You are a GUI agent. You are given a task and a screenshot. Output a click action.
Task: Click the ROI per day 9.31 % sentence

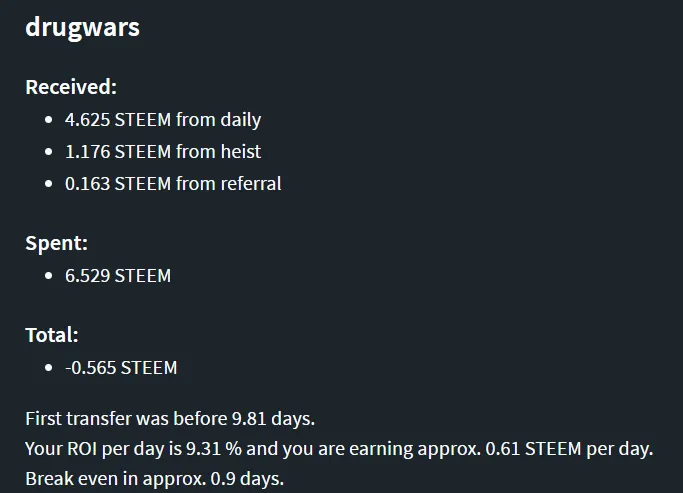(339, 449)
